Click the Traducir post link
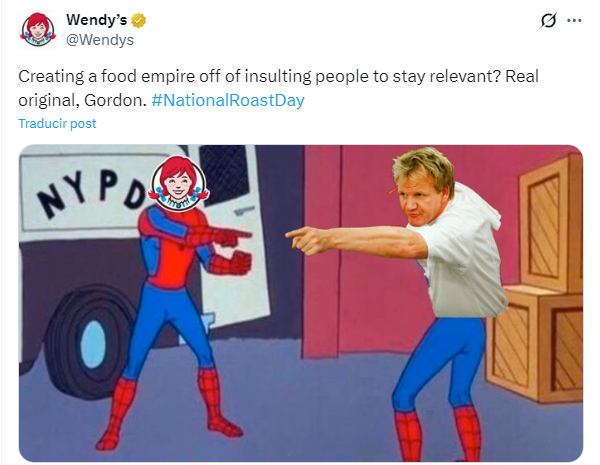 (x=57, y=123)
